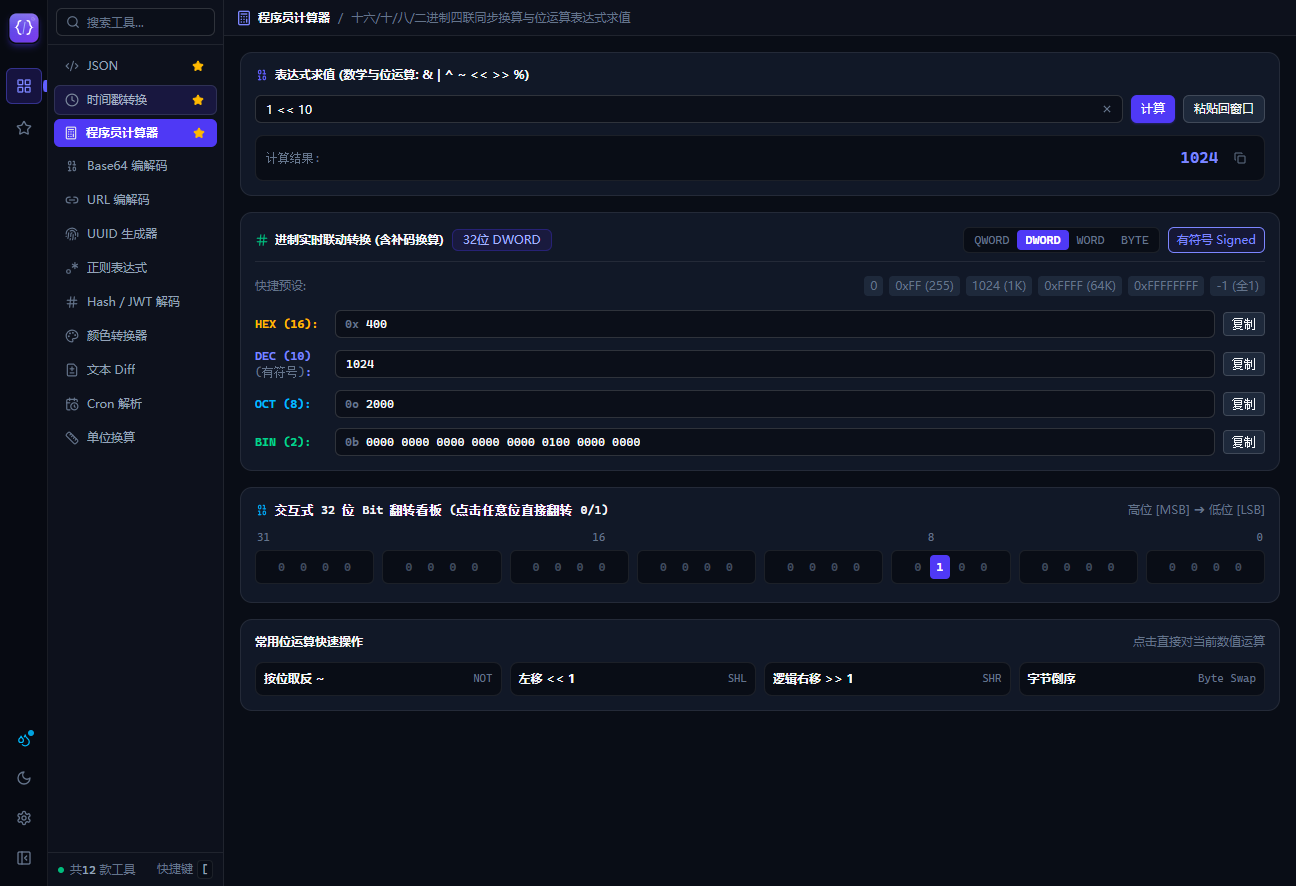Viewport: 1296px width, 886px height.
Task: Click the DEC (10) value input
Action: [x=775, y=364]
